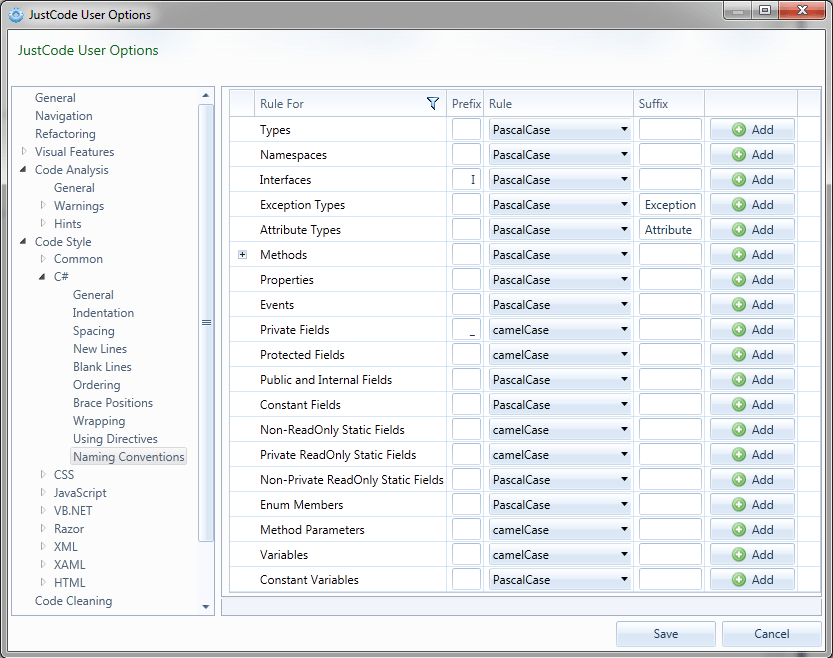
Task: Expand the Hints tree node
Action: (x=43, y=223)
